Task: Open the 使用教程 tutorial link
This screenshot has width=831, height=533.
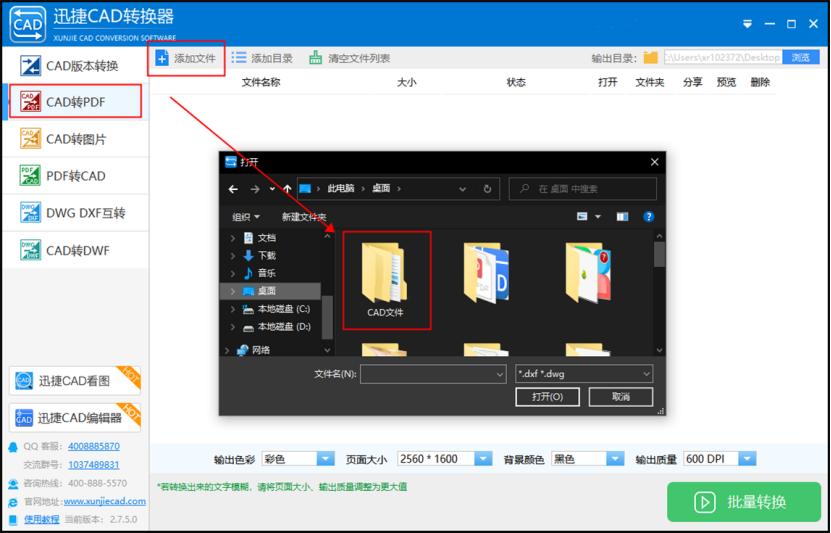Action: [x=42, y=519]
